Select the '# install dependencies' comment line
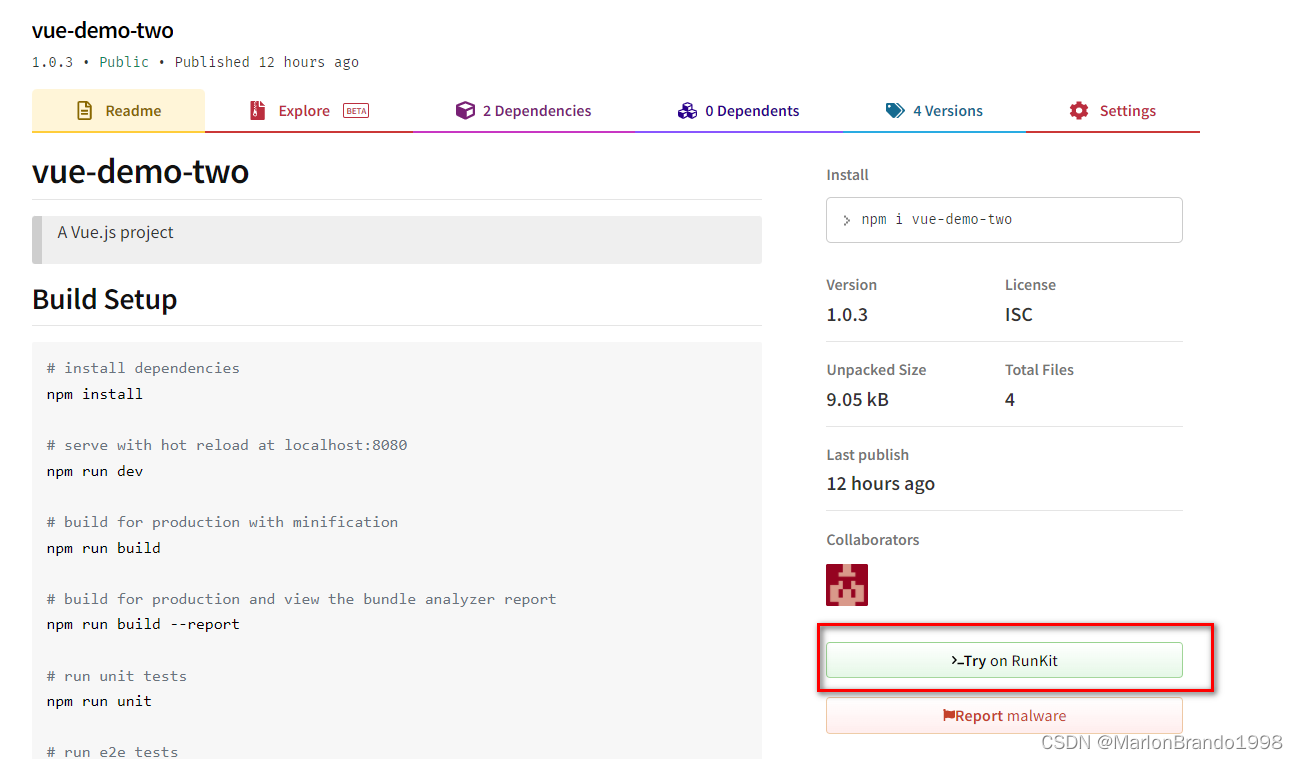 (143, 368)
